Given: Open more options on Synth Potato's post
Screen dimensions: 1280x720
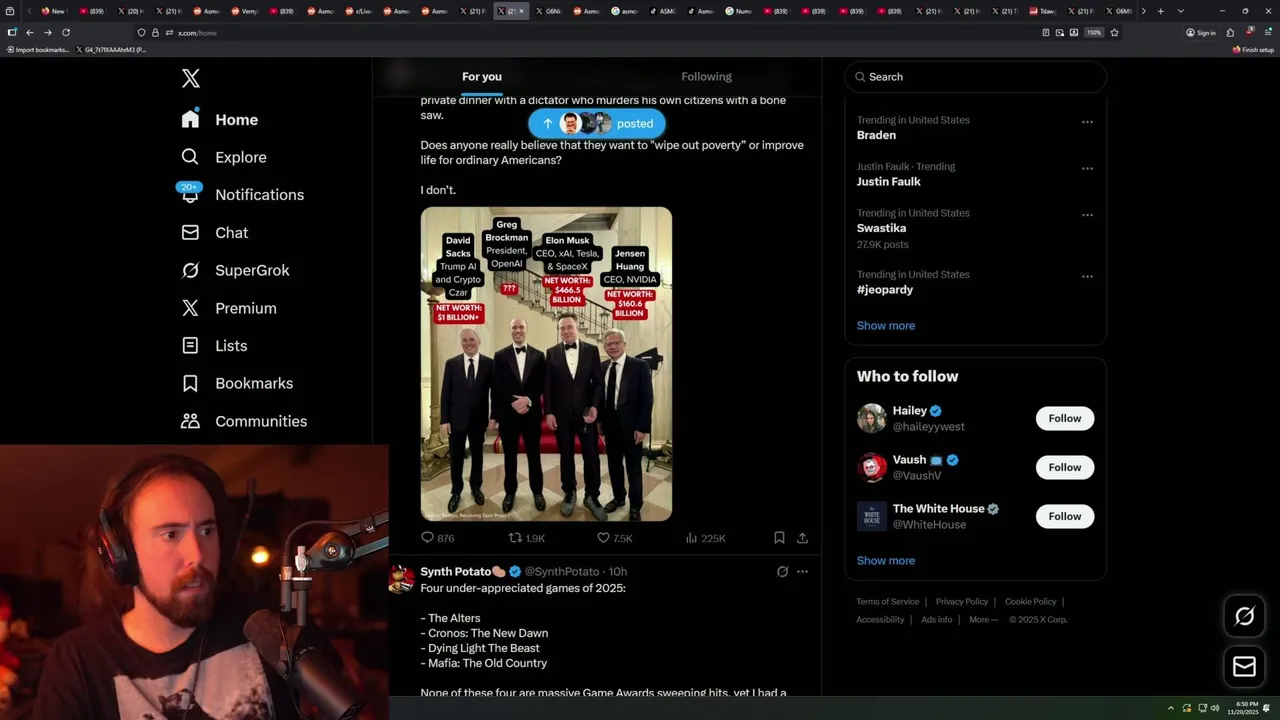Looking at the screenshot, I should tap(802, 572).
